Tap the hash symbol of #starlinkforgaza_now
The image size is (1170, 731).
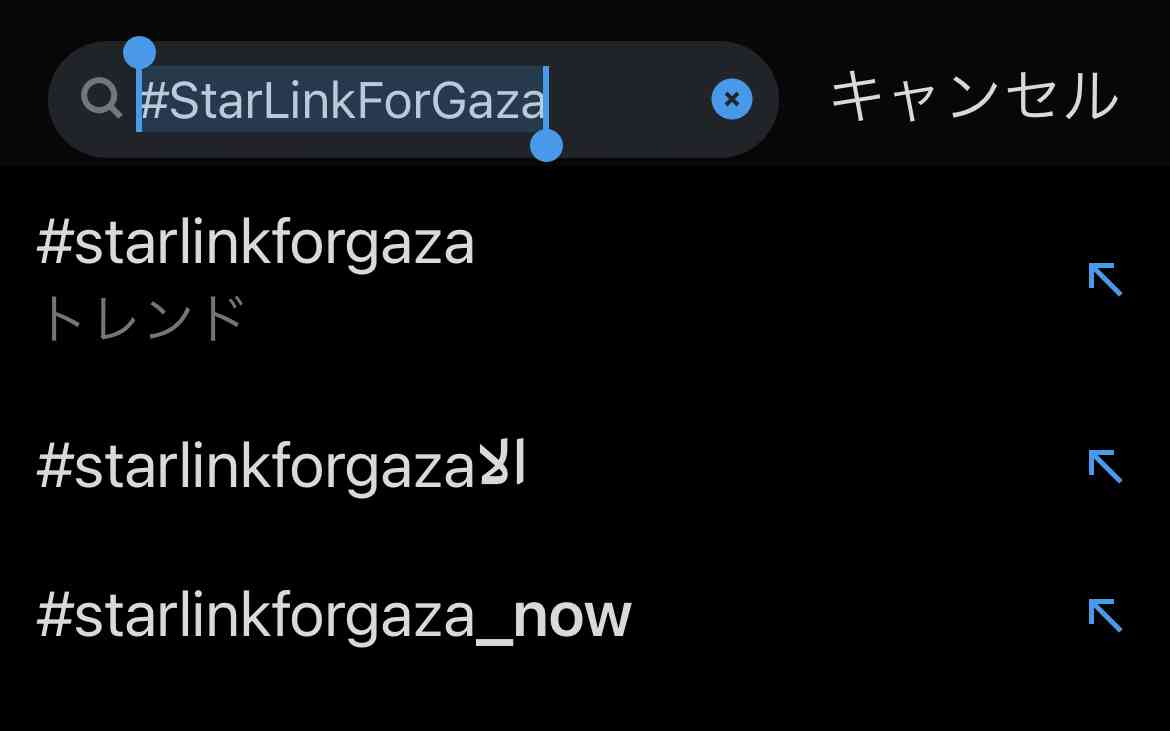coord(54,615)
